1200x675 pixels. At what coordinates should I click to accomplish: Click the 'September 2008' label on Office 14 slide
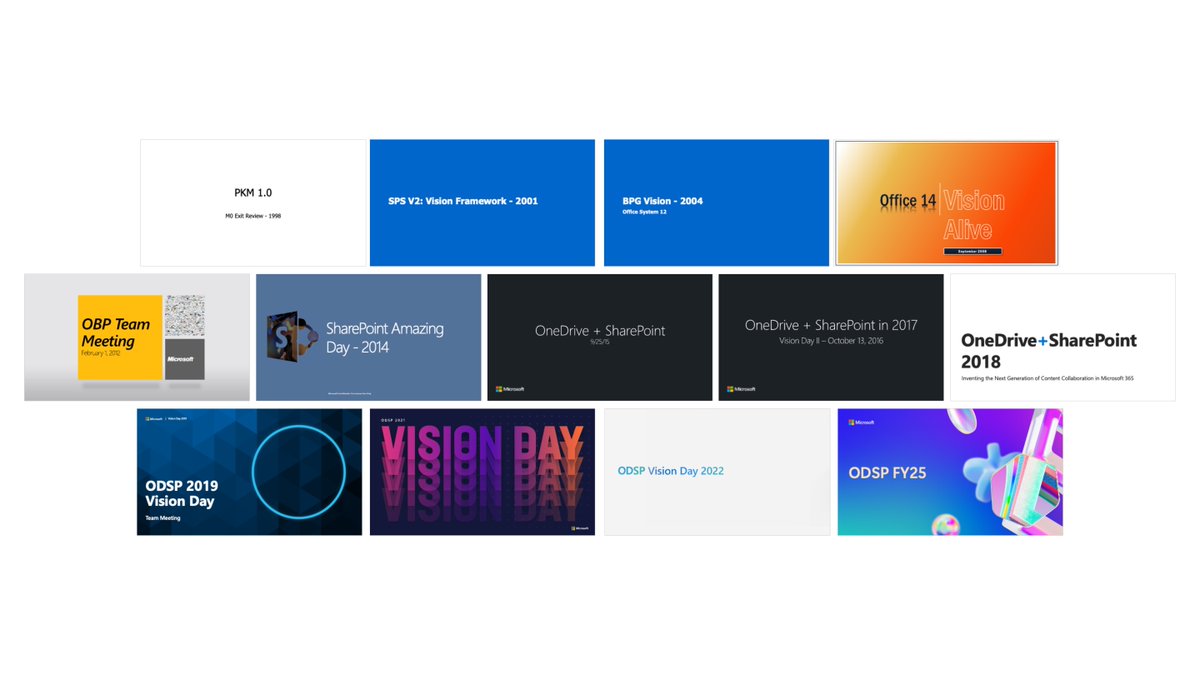coord(972,251)
